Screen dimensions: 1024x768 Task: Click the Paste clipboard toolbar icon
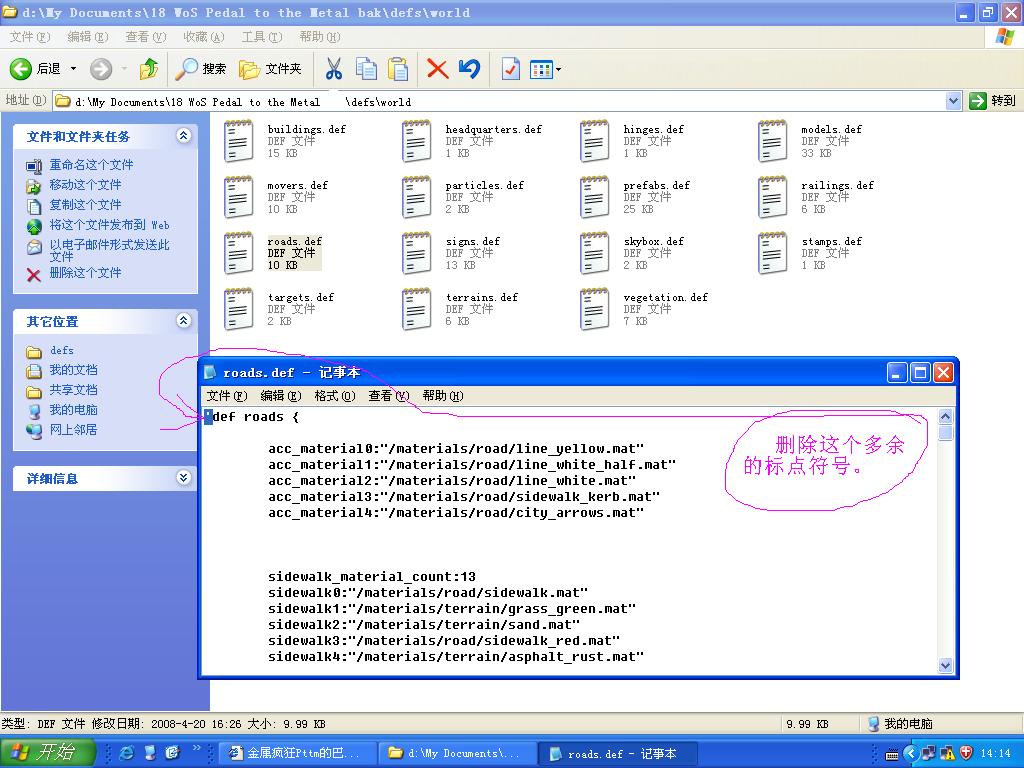point(398,69)
